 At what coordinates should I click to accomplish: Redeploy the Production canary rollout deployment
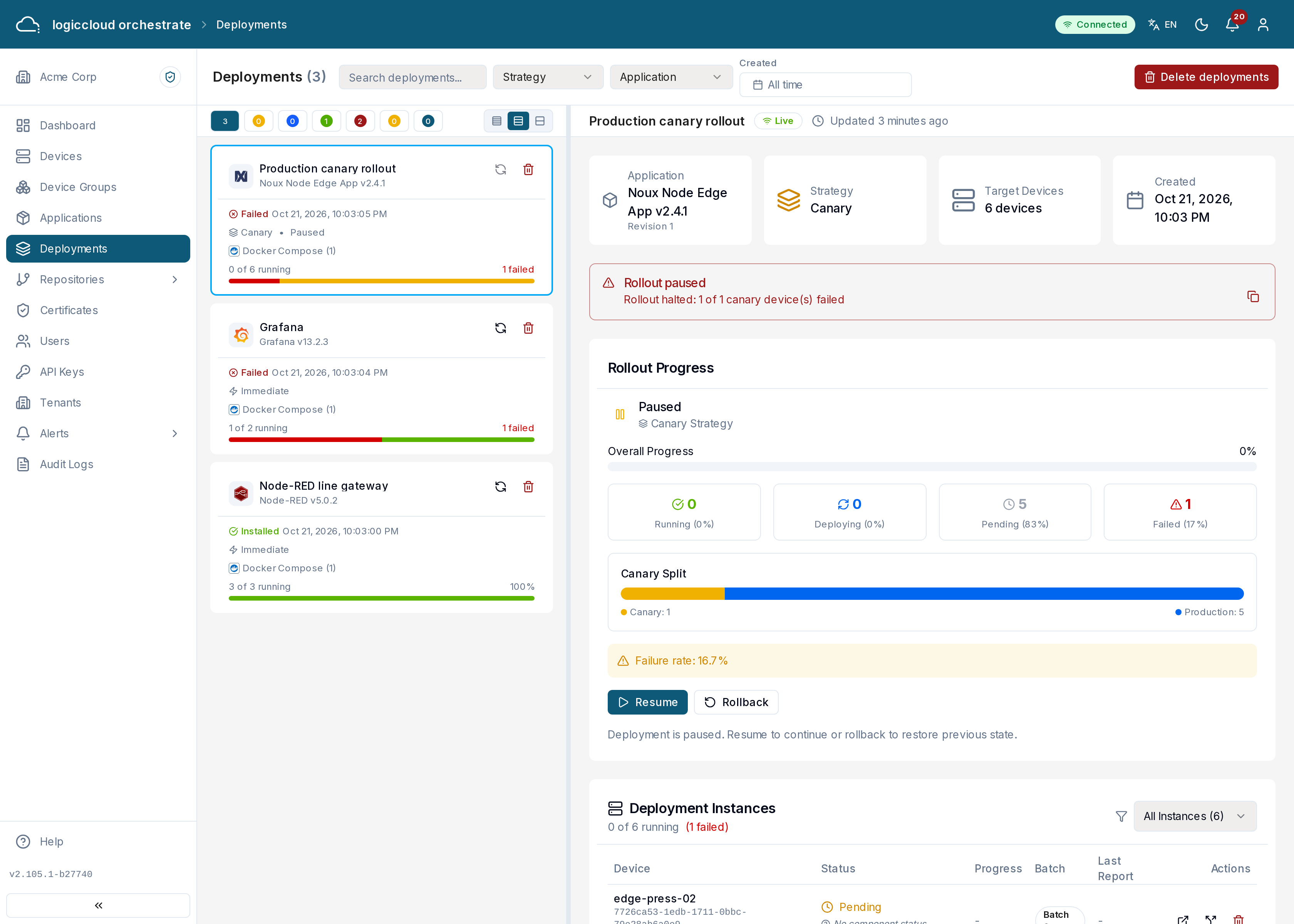[500, 169]
